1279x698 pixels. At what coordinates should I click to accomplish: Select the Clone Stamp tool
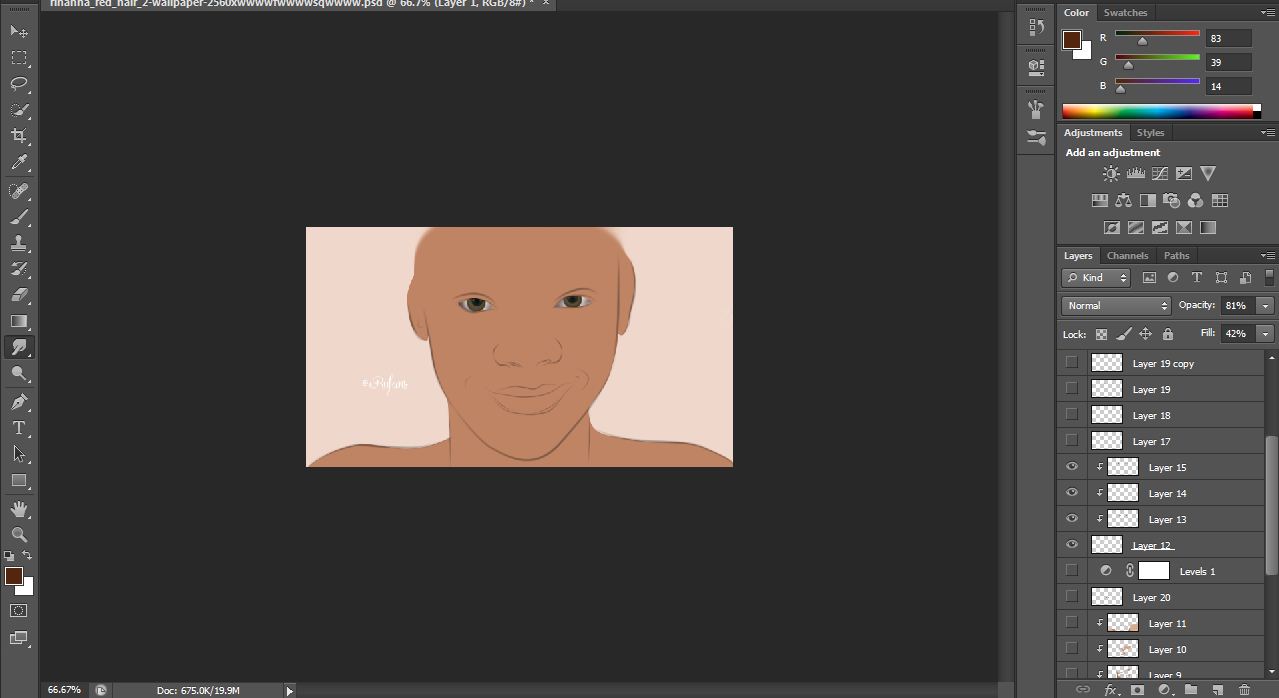coord(19,243)
